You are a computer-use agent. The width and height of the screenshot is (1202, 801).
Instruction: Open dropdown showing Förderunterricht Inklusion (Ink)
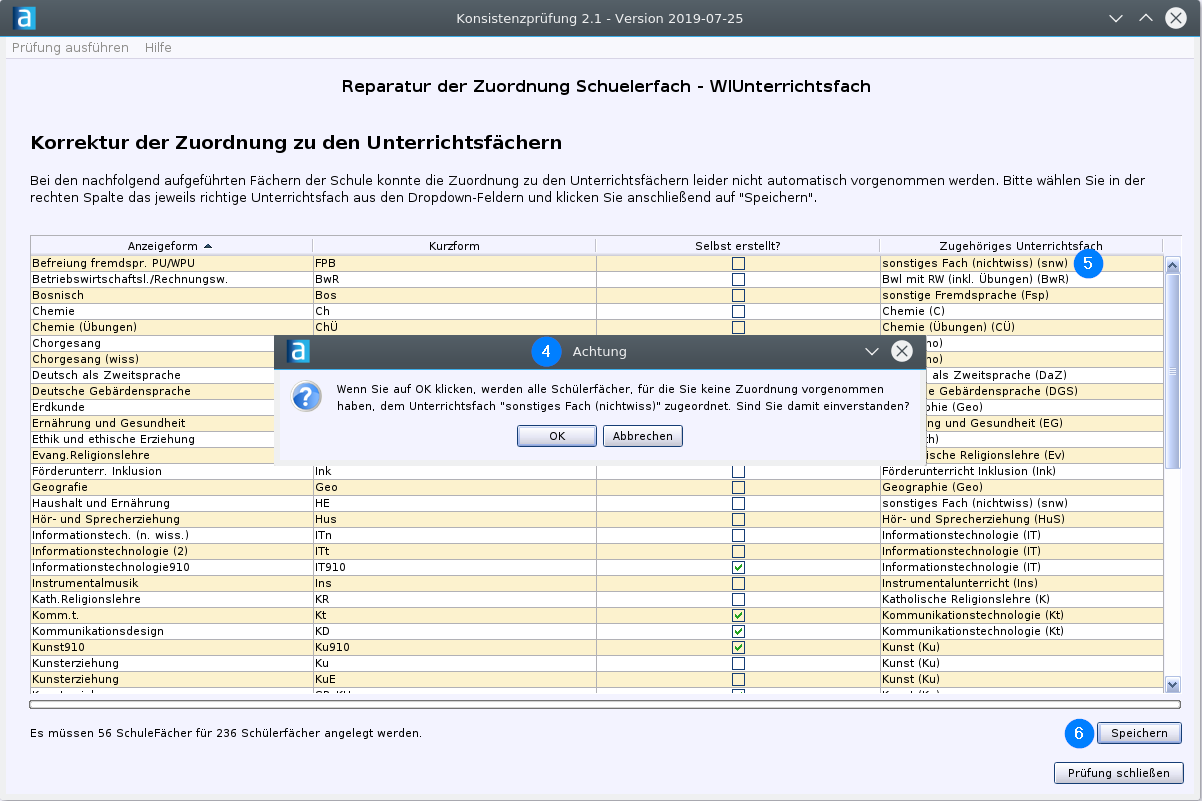pos(1021,471)
